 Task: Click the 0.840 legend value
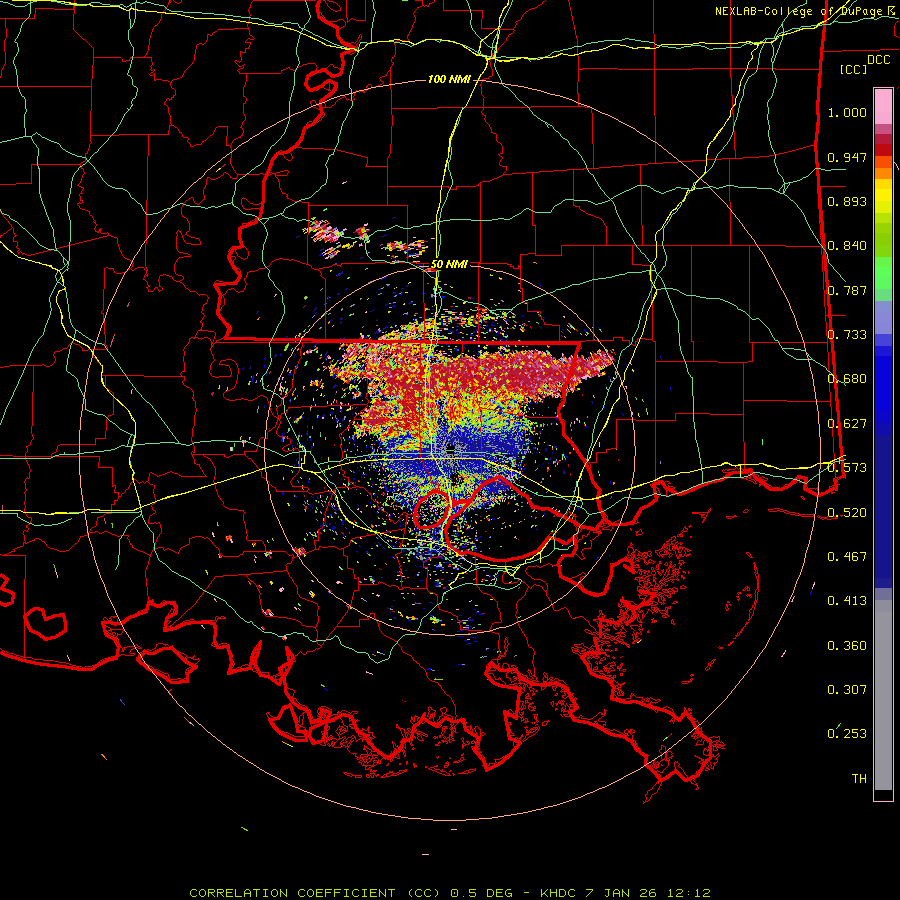click(x=847, y=246)
